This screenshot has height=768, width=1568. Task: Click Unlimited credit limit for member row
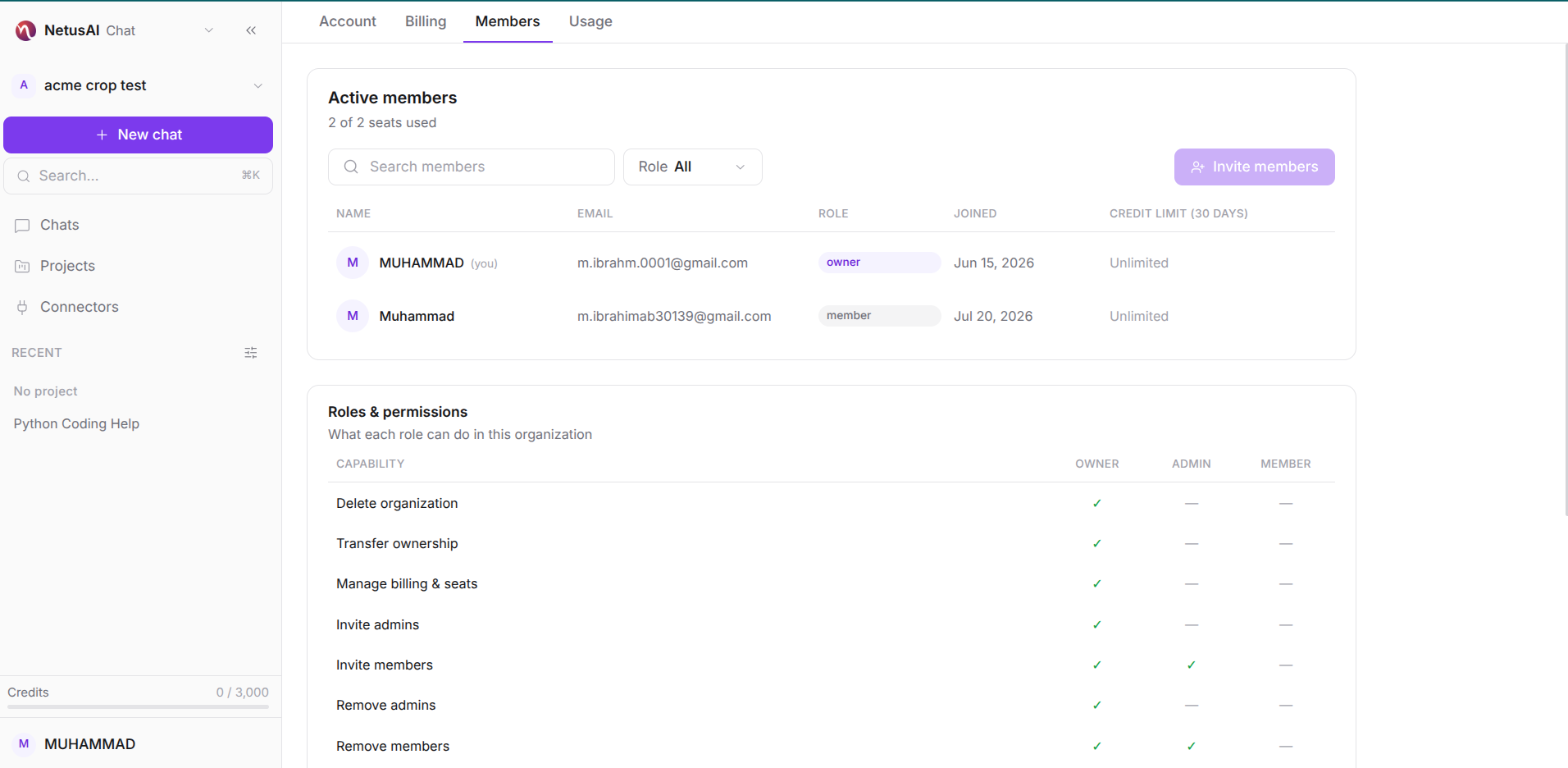(x=1139, y=316)
